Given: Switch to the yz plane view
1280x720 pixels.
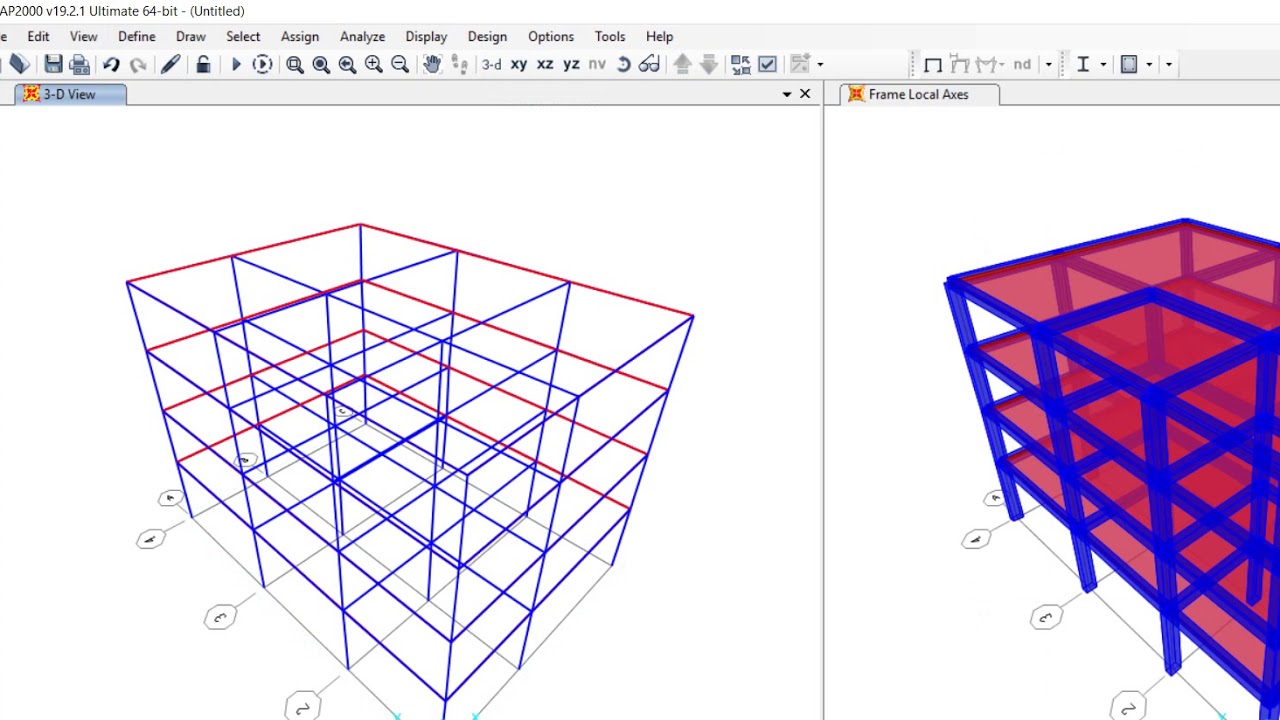Looking at the screenshot, I should point(571,64).
